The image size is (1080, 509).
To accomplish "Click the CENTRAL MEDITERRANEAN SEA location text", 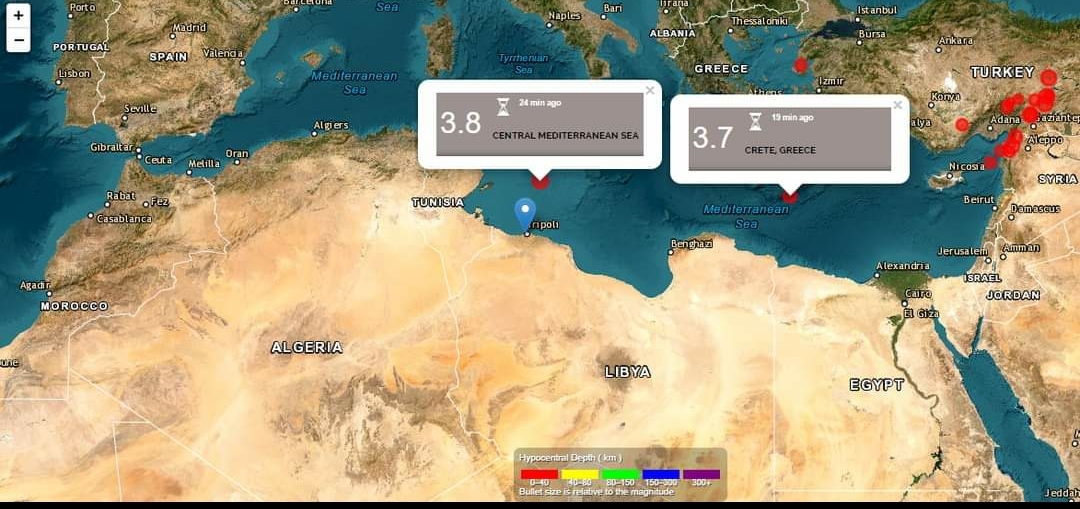I will coord(565,135).
